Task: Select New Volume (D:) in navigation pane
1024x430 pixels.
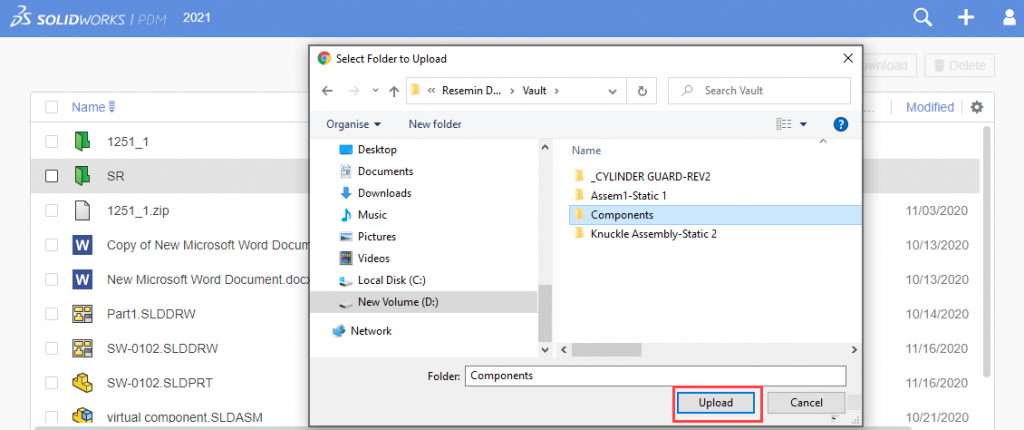Action: coord(395,302)
